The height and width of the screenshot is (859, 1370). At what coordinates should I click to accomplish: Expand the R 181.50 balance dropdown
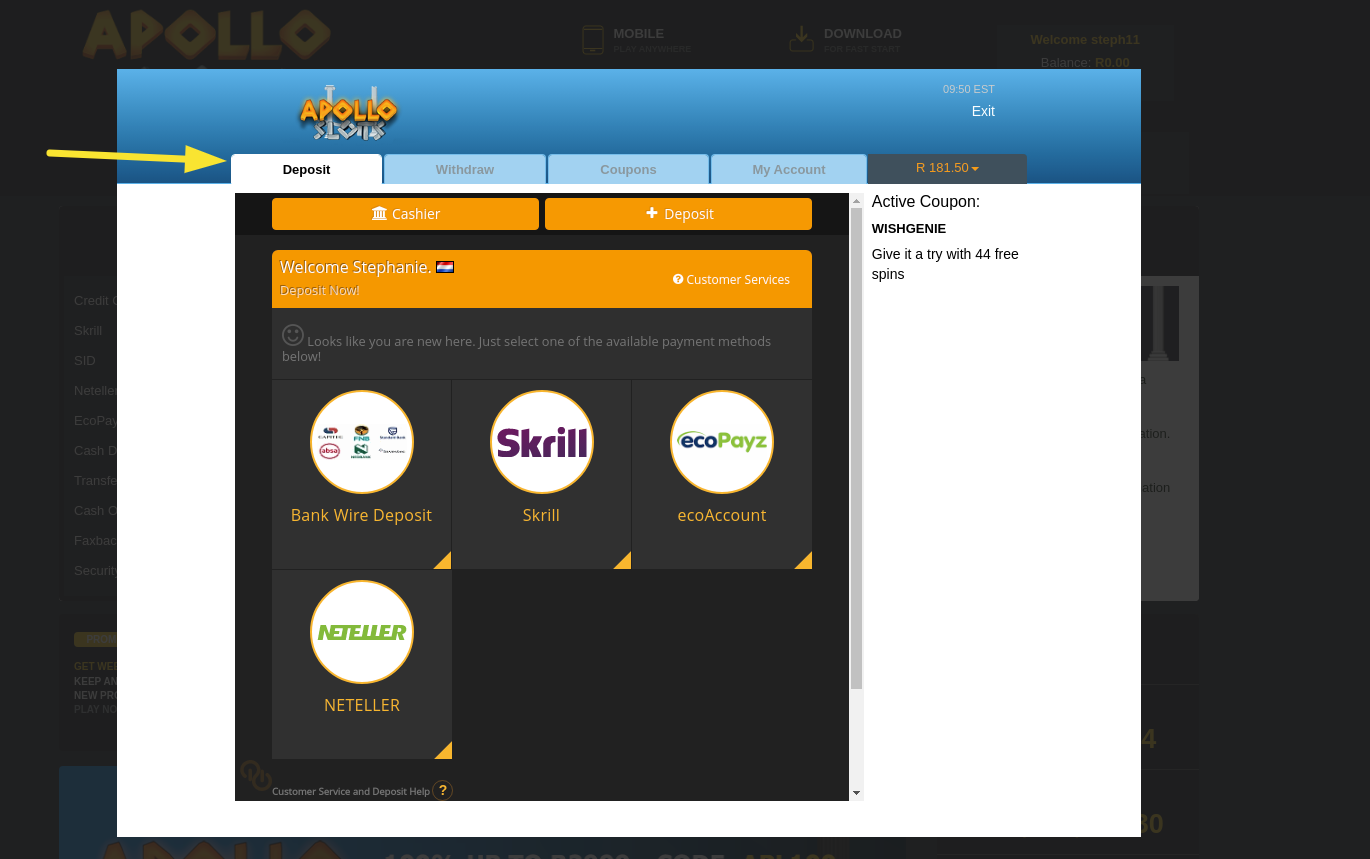pos(947,168)
